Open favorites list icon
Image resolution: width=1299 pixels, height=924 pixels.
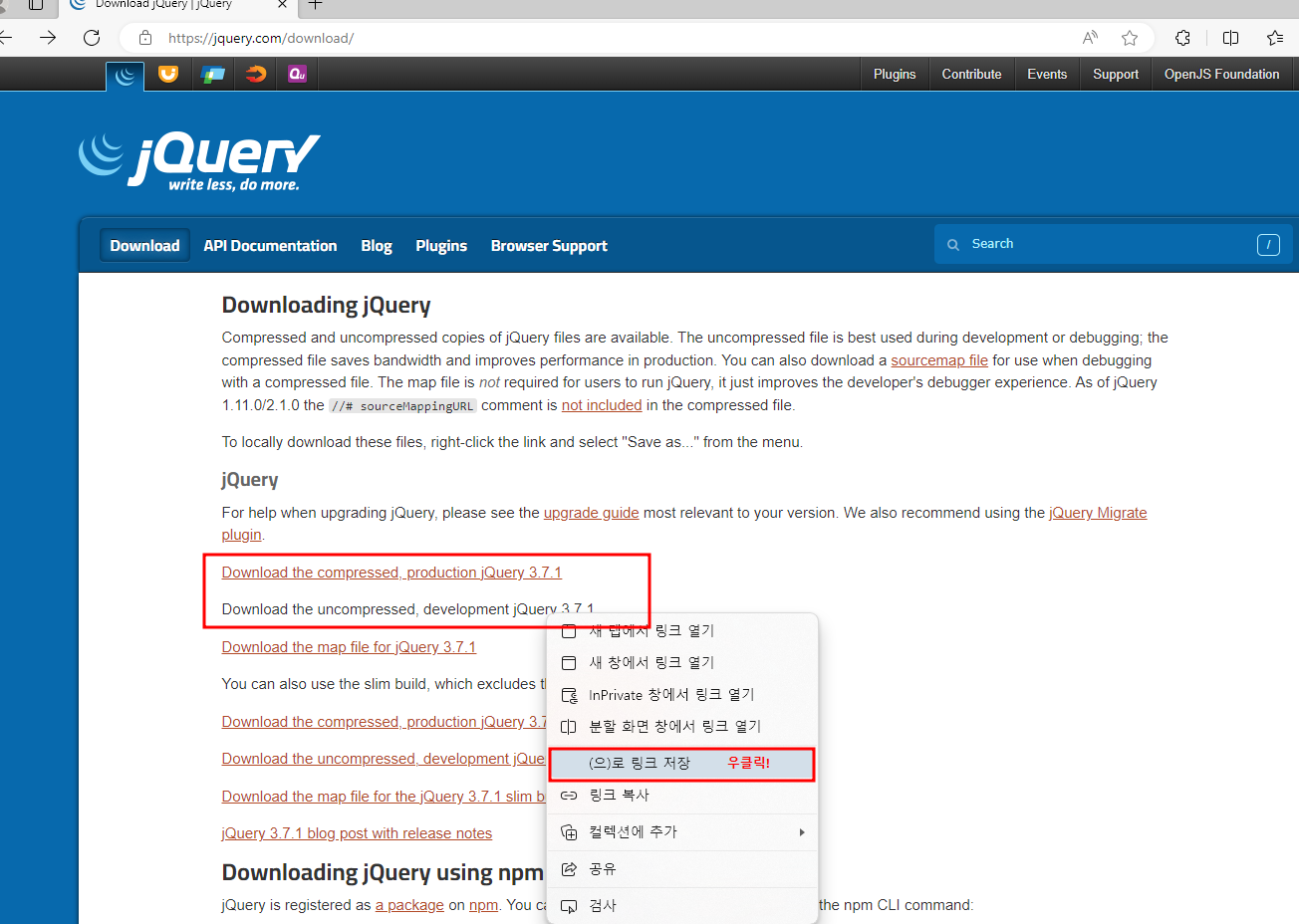[x=1275, y=38]
